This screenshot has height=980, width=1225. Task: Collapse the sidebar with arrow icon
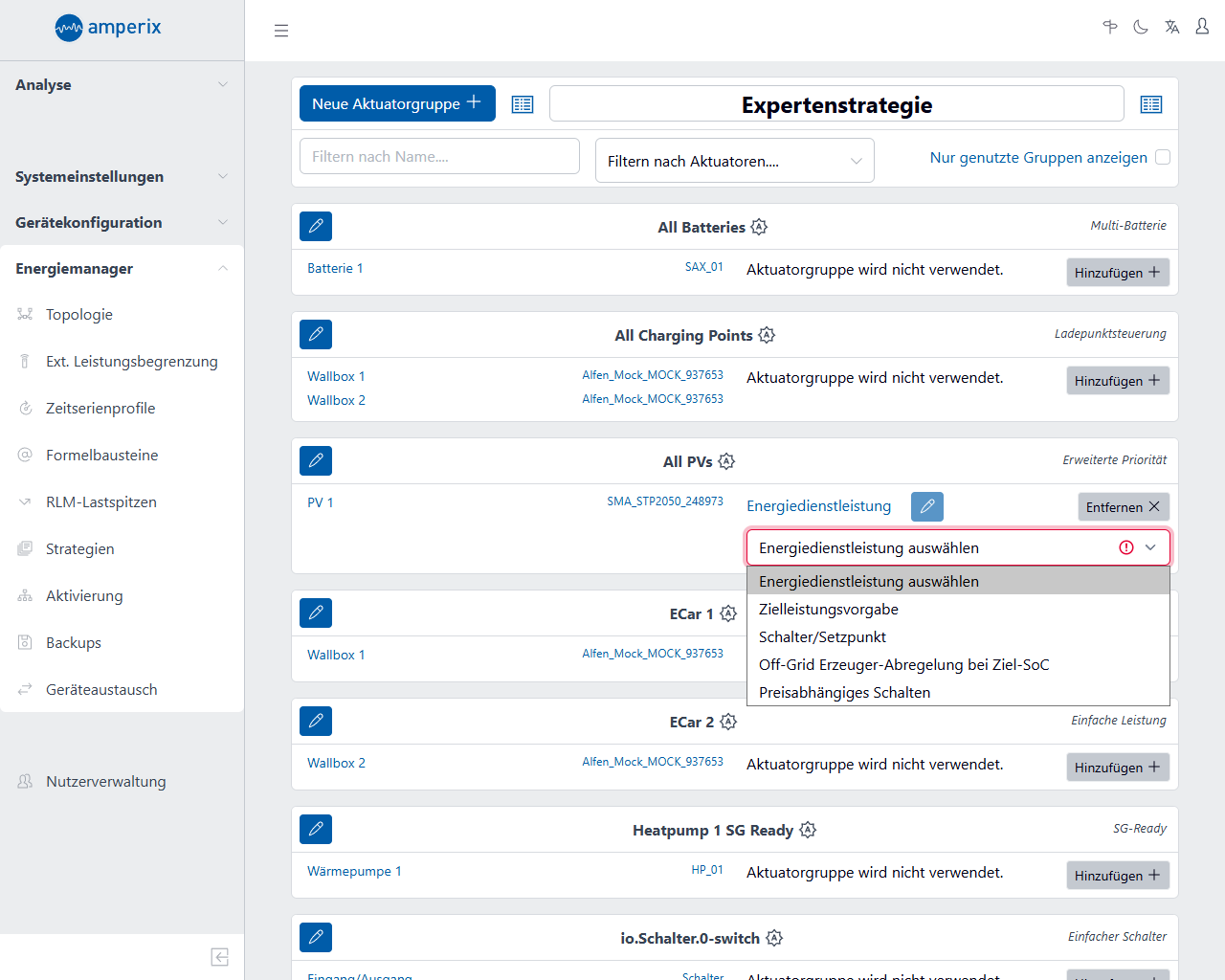pos(219,957)
